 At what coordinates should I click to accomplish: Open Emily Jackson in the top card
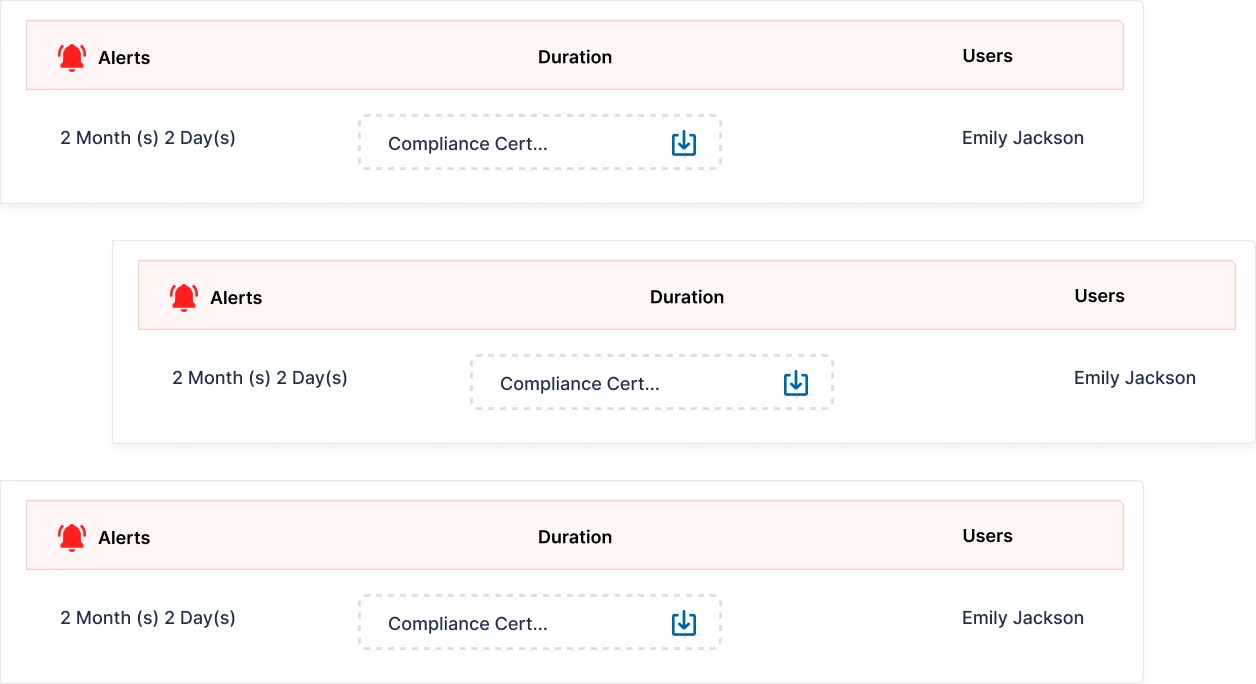point(1022,138)
